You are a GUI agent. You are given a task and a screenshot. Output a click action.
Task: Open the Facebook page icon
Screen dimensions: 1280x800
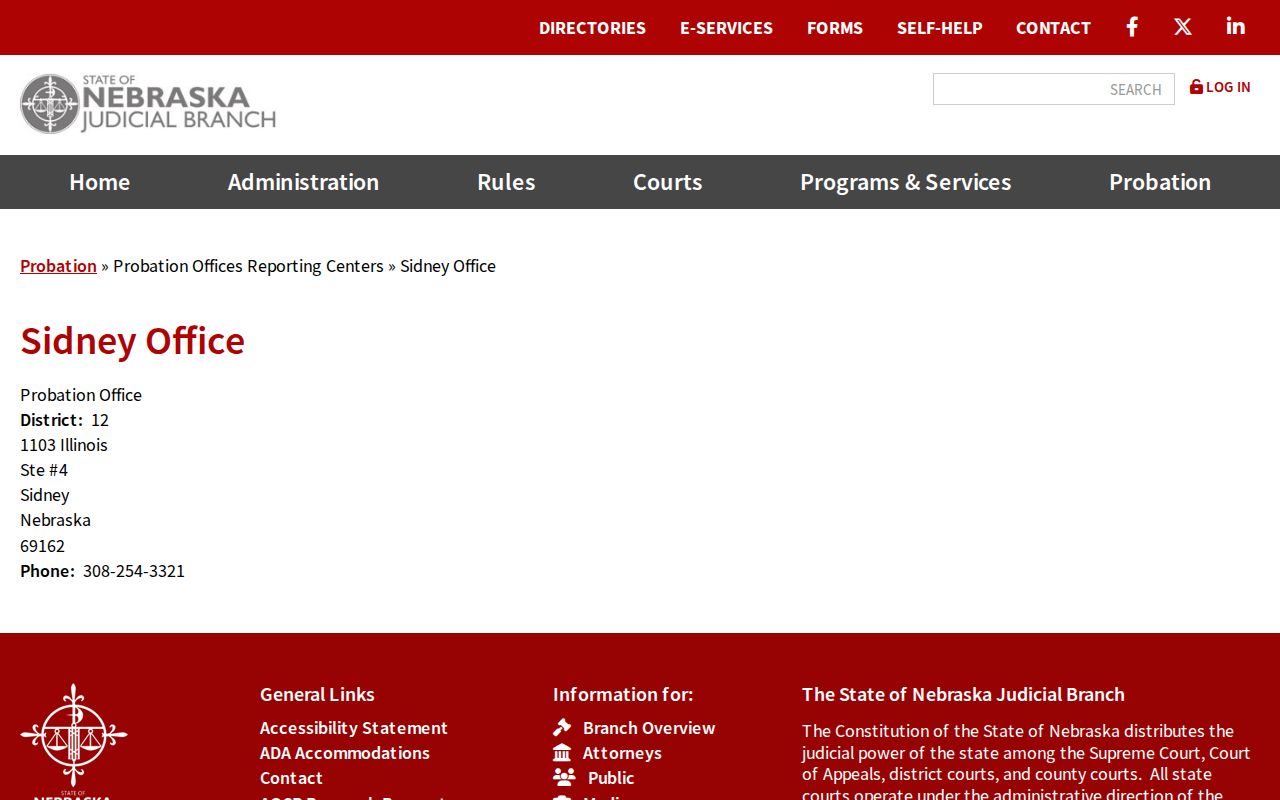1132,27
